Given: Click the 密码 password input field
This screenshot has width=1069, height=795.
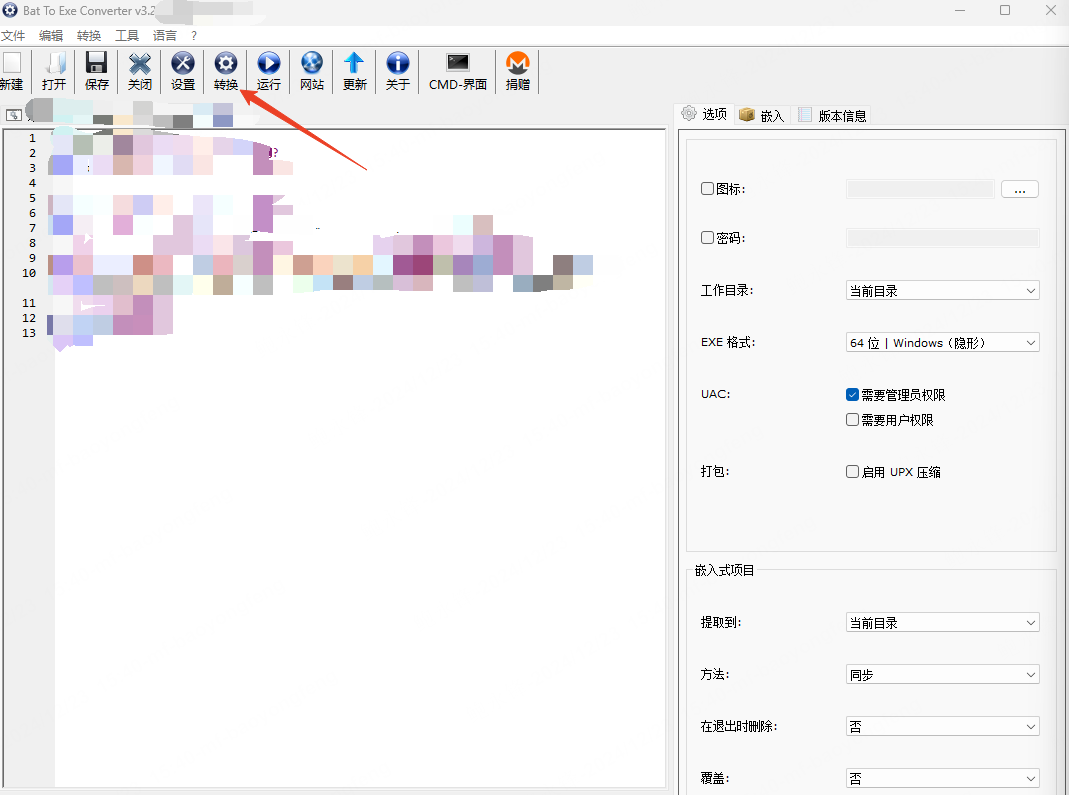Looking at the screenshot, I should coord(943,238).
